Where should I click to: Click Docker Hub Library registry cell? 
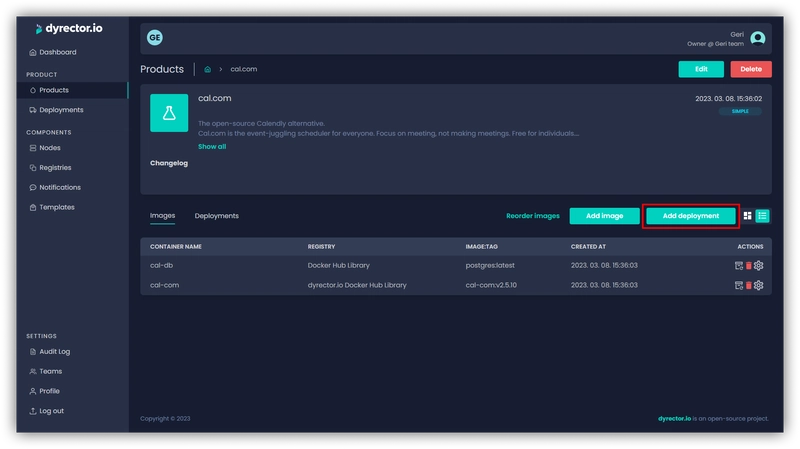tap(338, 265)
